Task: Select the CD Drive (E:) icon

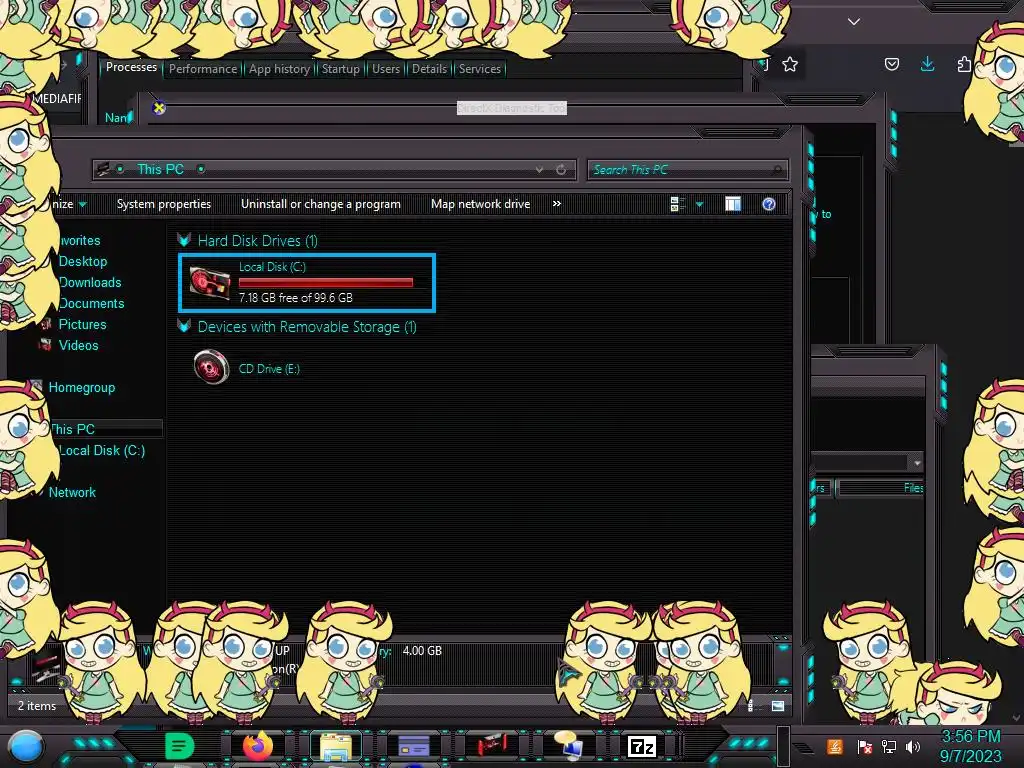Action: [x=211, y=367]
